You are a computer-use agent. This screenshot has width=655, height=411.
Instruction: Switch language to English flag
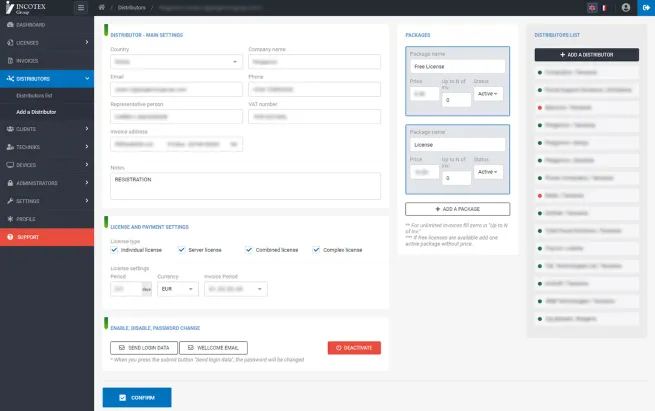pyautogui.click(x=592, y=8)
